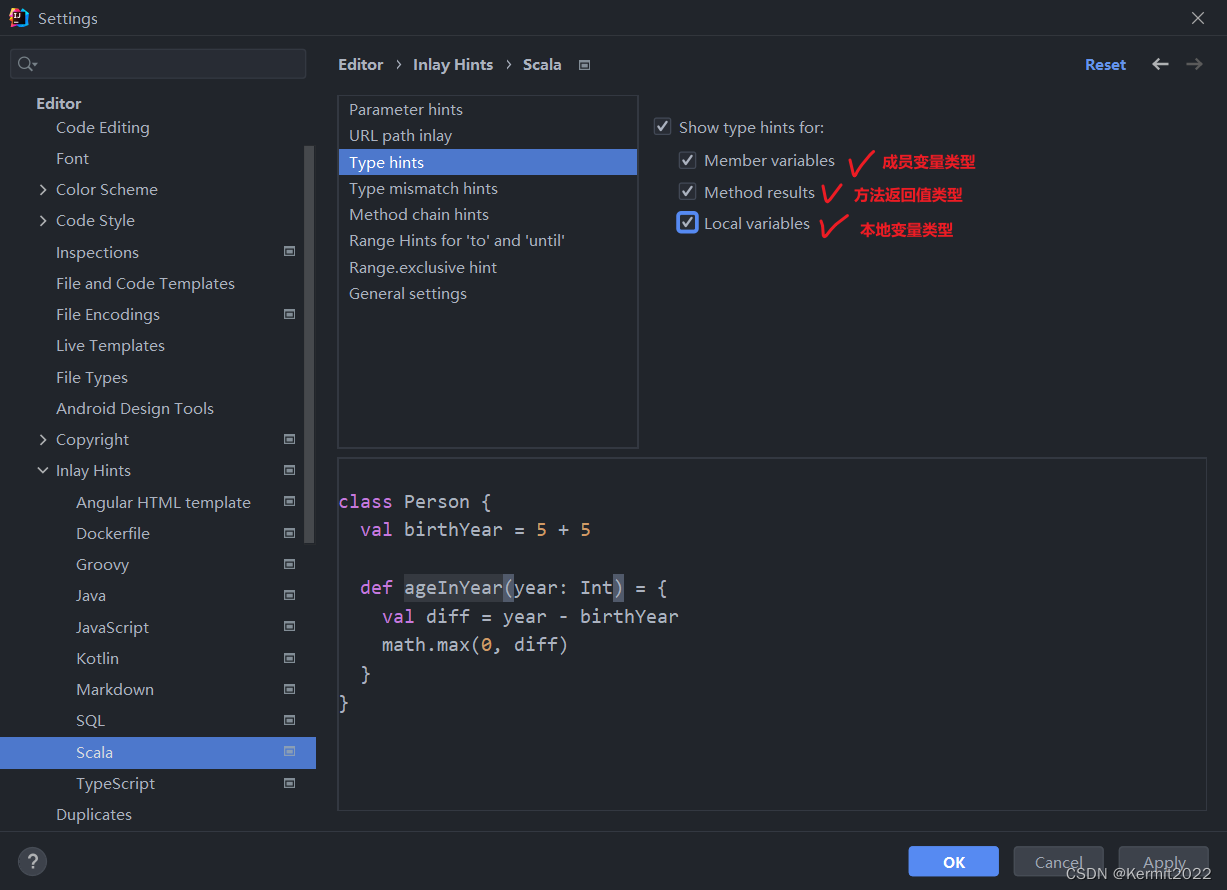
Task: Click the project icon on the Kotlin row
Action: click(289, 658)
